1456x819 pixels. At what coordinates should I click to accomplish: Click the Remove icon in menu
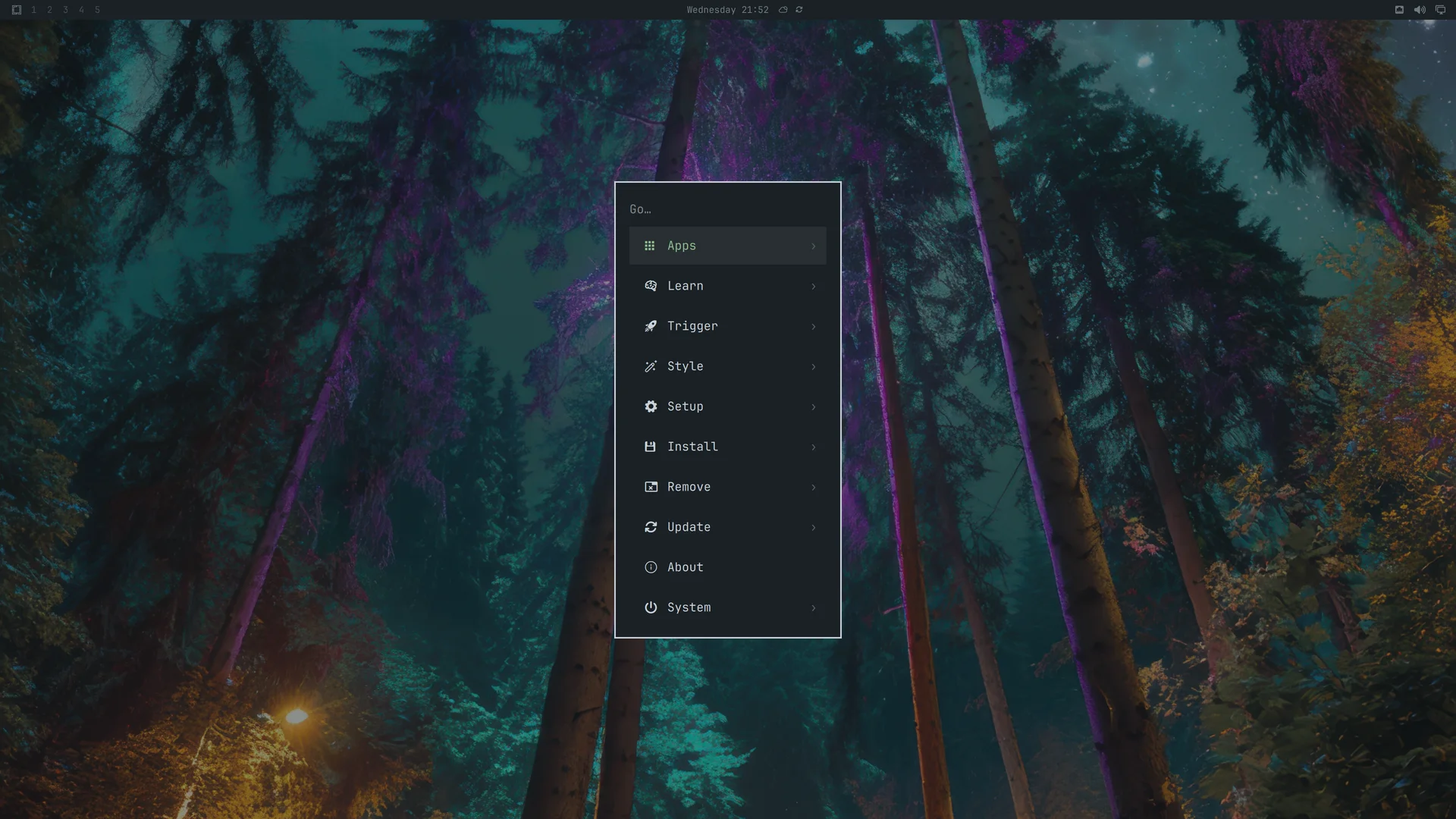(651, 487)
